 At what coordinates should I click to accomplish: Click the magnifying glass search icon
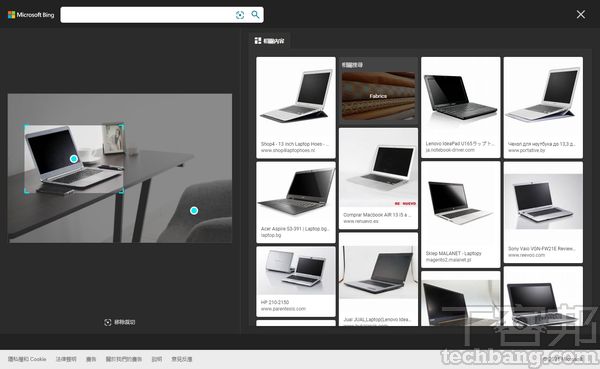coord(255,15)
